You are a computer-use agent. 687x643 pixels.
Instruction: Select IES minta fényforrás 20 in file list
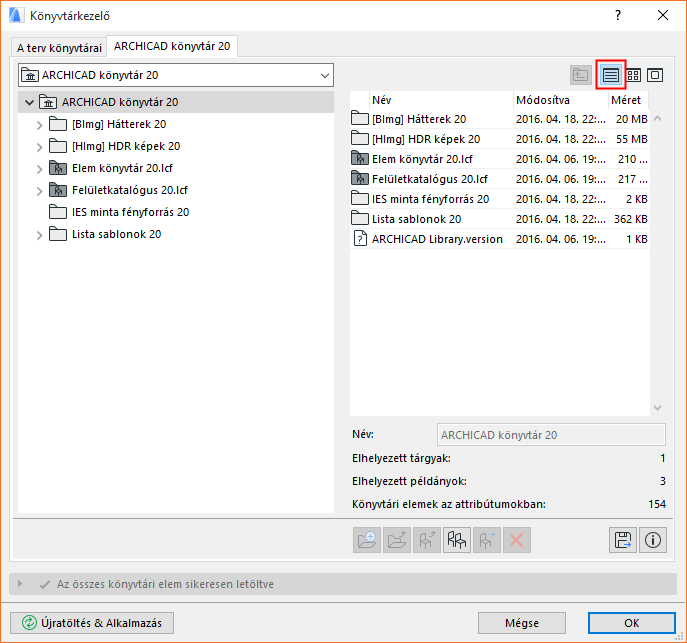tap(430, 199)
